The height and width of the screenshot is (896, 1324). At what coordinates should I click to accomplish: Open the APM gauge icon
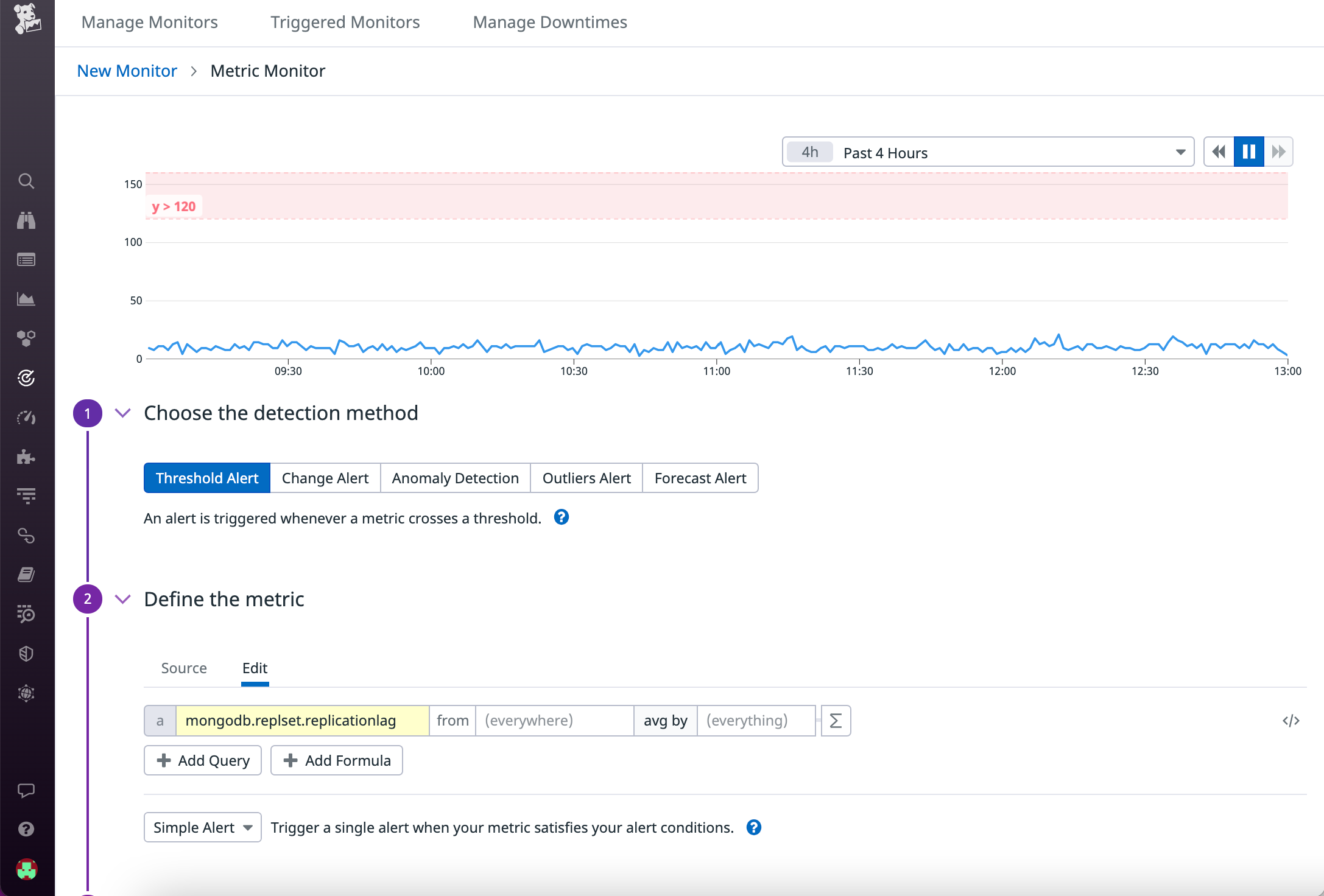pos(27,418)
